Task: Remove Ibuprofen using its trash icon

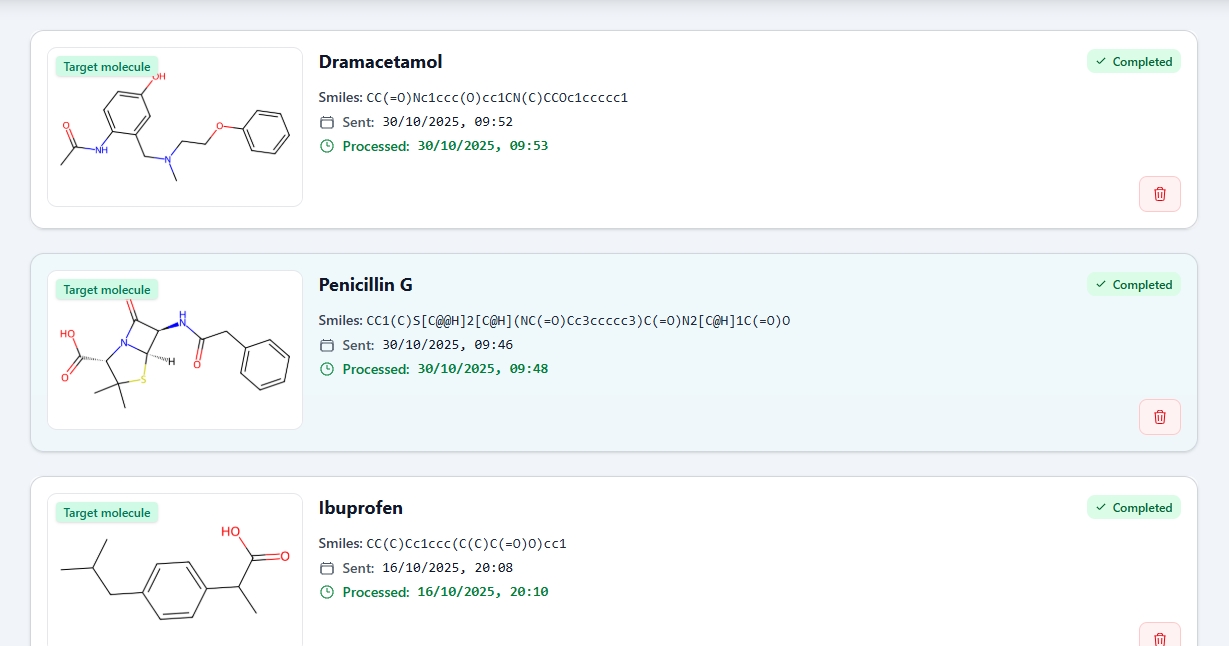Action: point(1159,637)
